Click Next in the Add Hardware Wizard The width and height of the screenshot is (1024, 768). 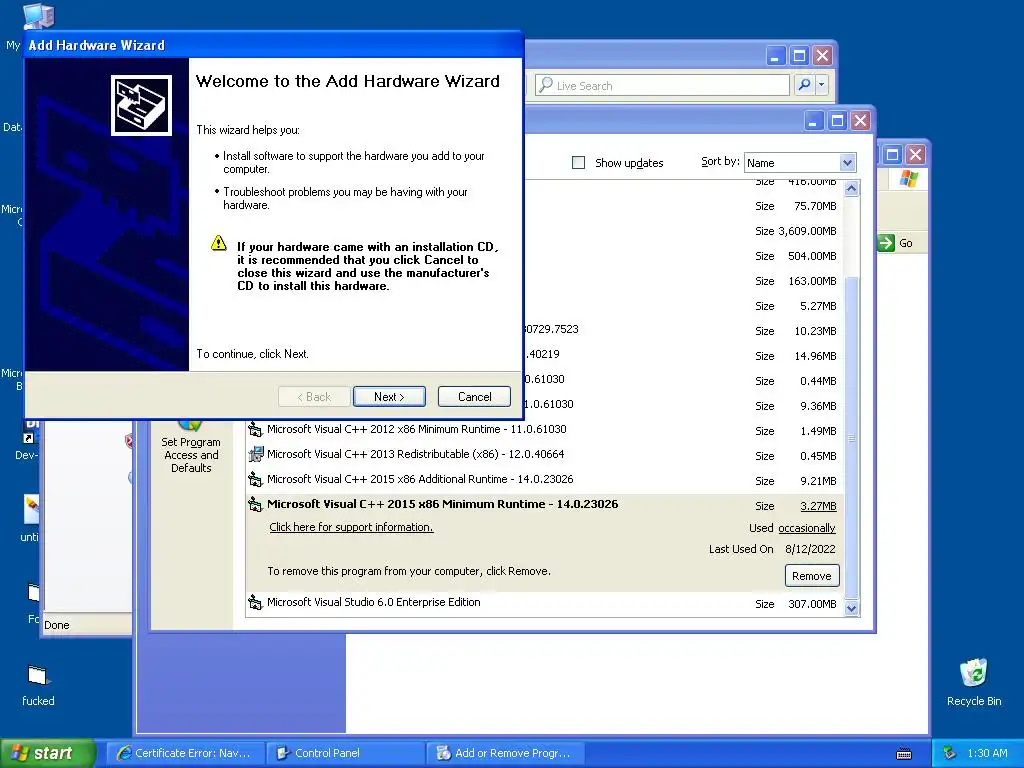tap(389, 396)
